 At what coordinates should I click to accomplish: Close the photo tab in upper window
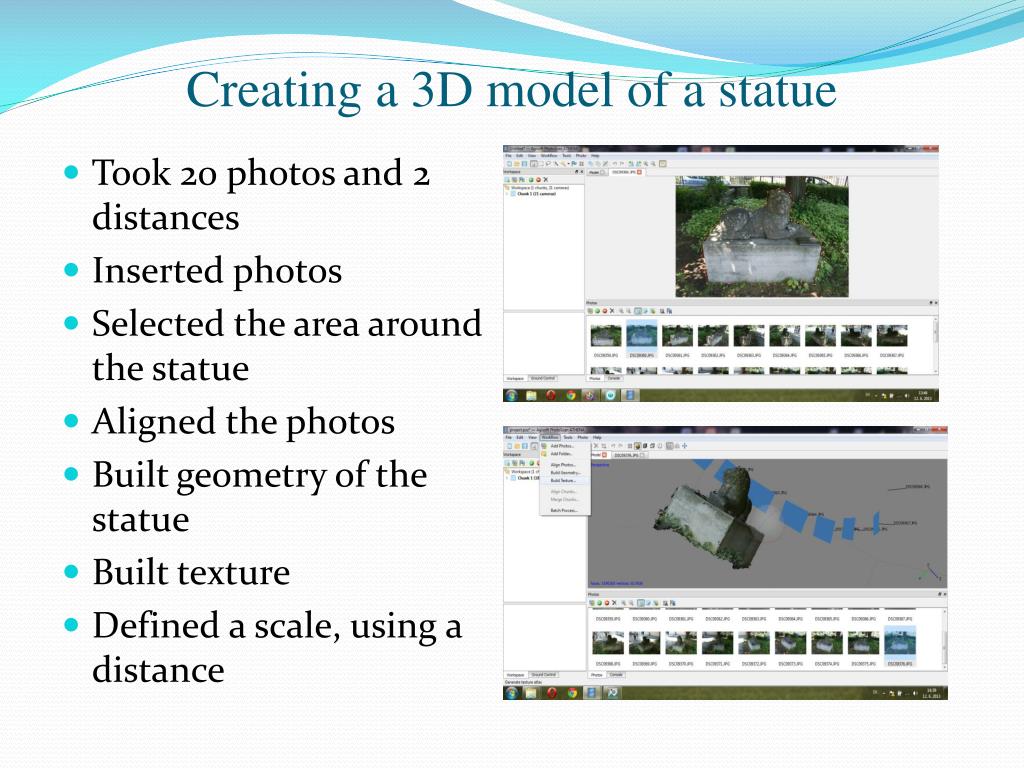point(639,172)
